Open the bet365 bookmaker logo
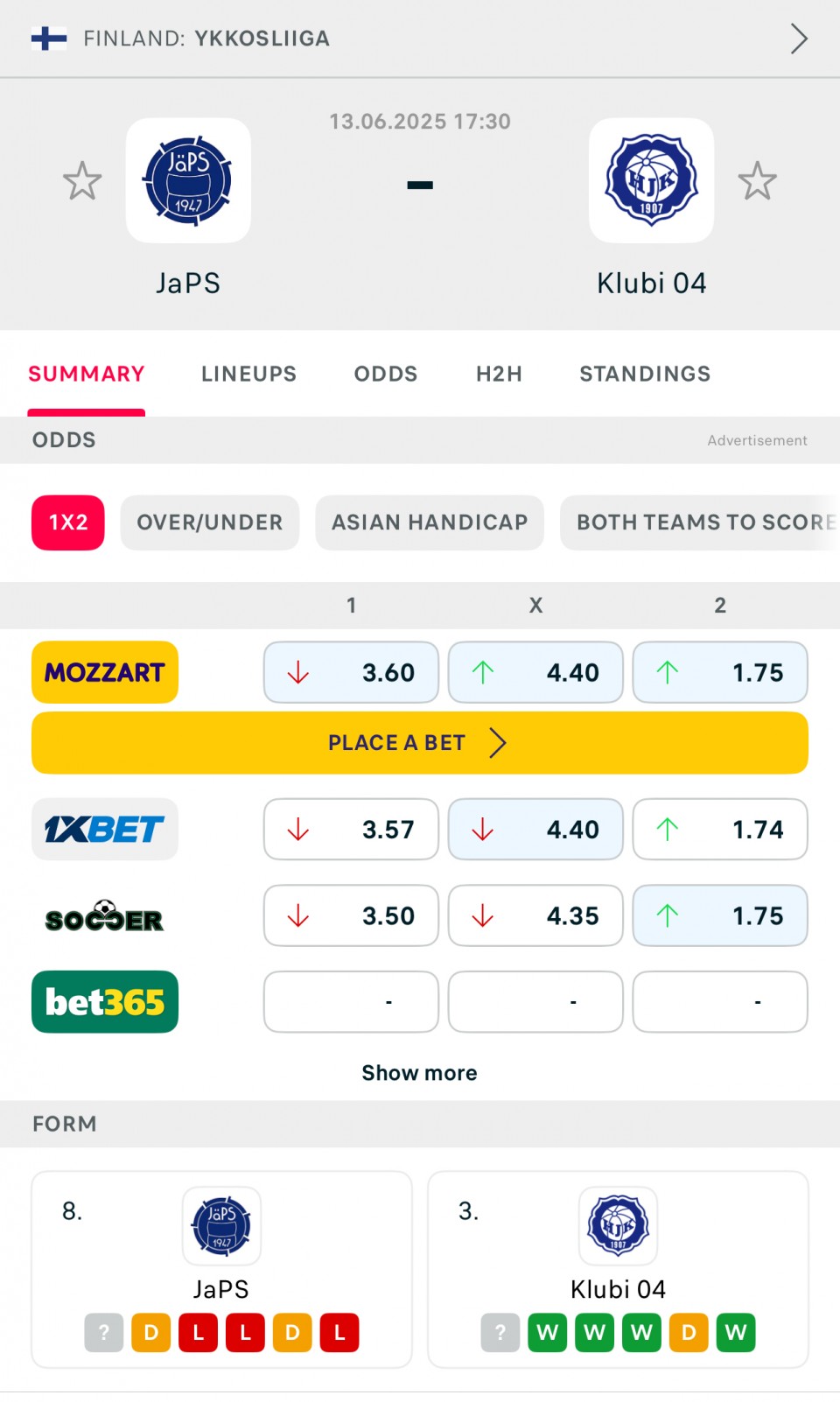Viewport: 840px width, 1402px height. (105, 1002)
